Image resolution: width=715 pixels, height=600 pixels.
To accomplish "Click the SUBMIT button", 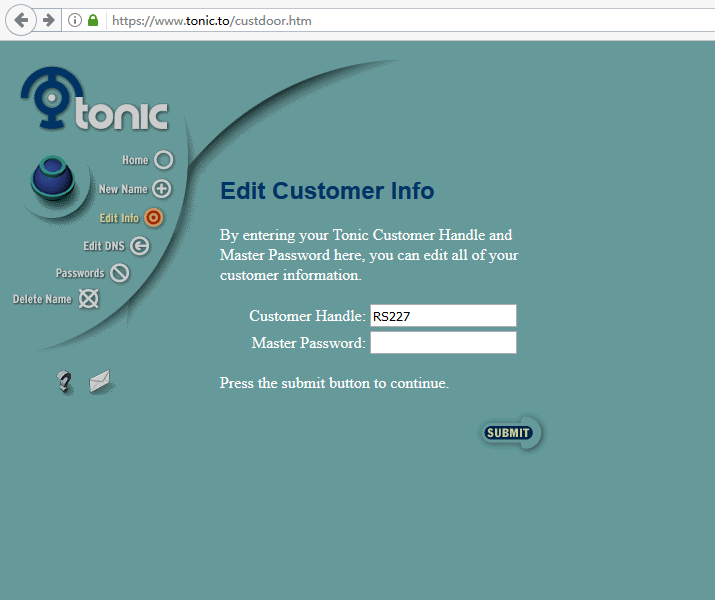I will pos(511,433).
